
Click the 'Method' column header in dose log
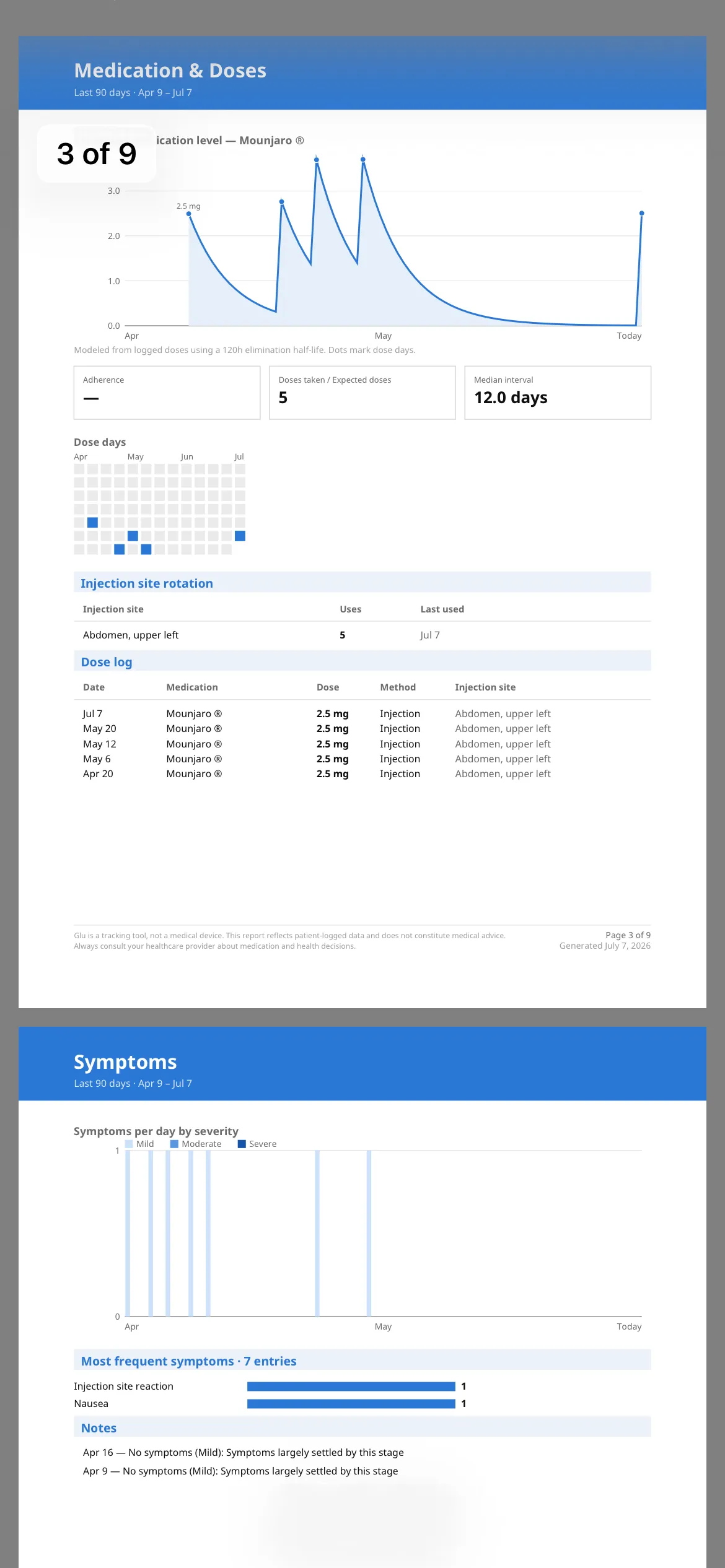(x=398, y=687)
